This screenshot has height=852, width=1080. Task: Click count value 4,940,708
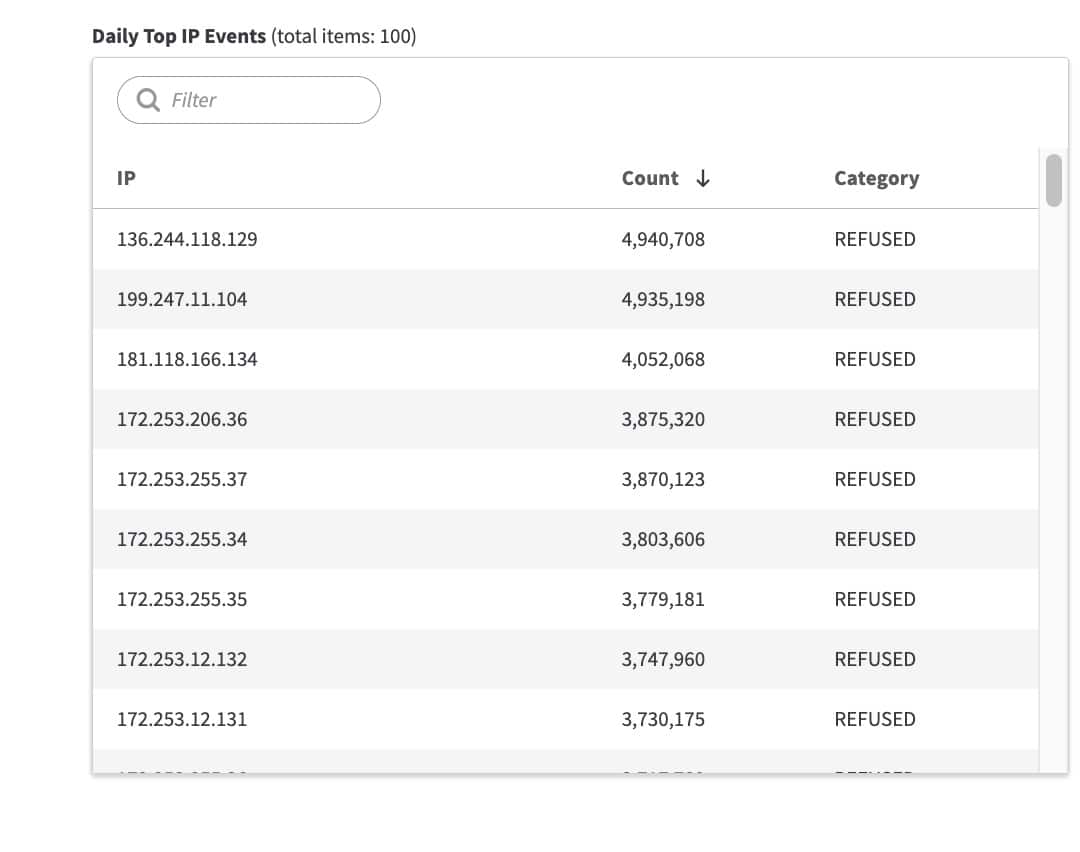(x=663, y=239)
